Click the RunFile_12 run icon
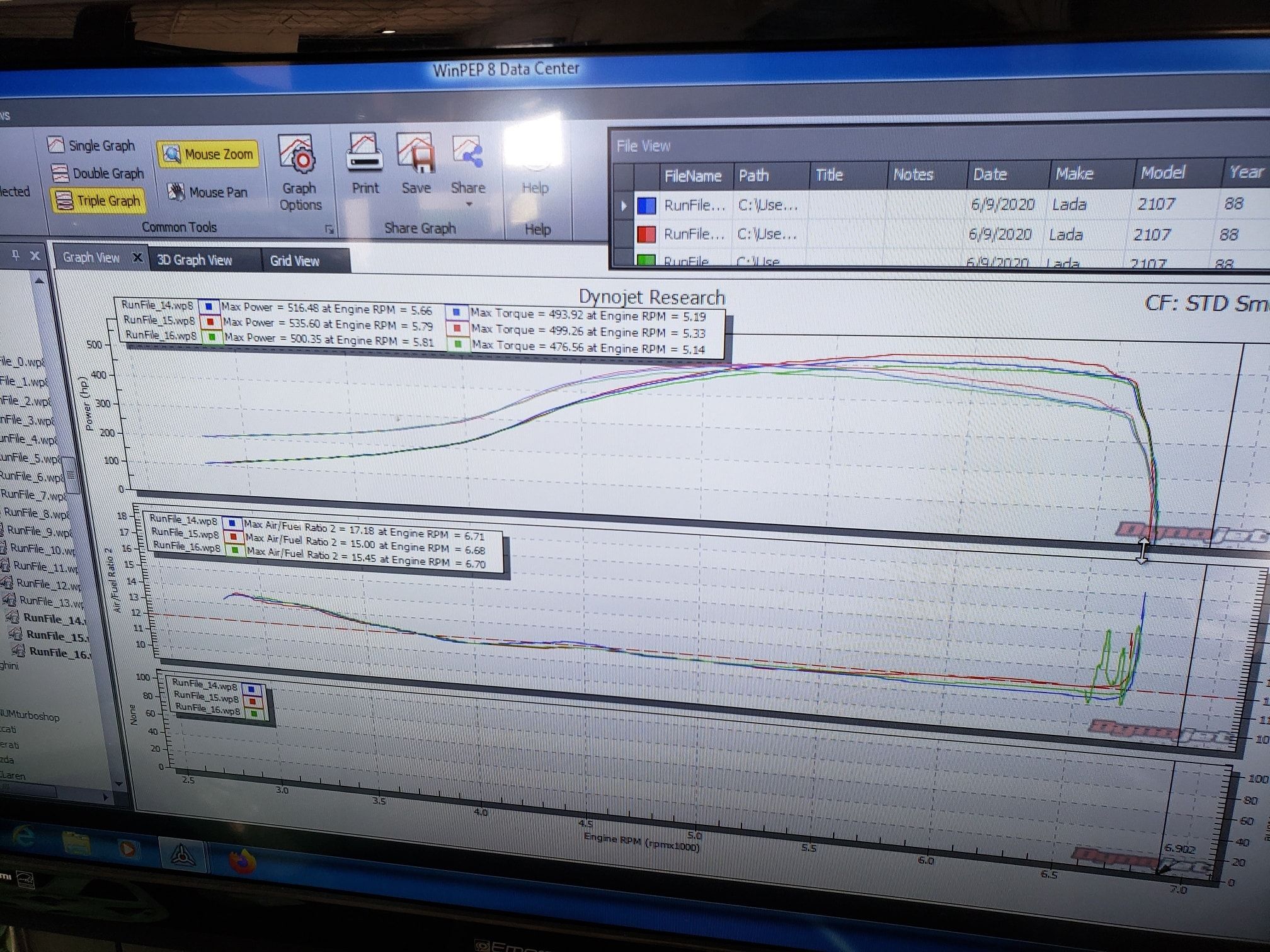 point(8,582)
